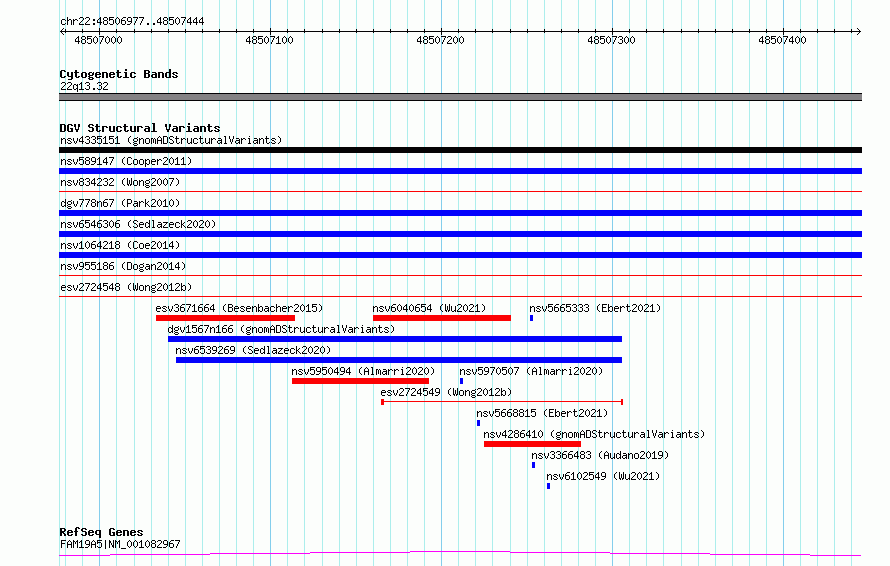Click the small blue nsv5668815 (Ebert2021) marker
The height and width of the screenshot is (566, 890).
tap(478, 423)
